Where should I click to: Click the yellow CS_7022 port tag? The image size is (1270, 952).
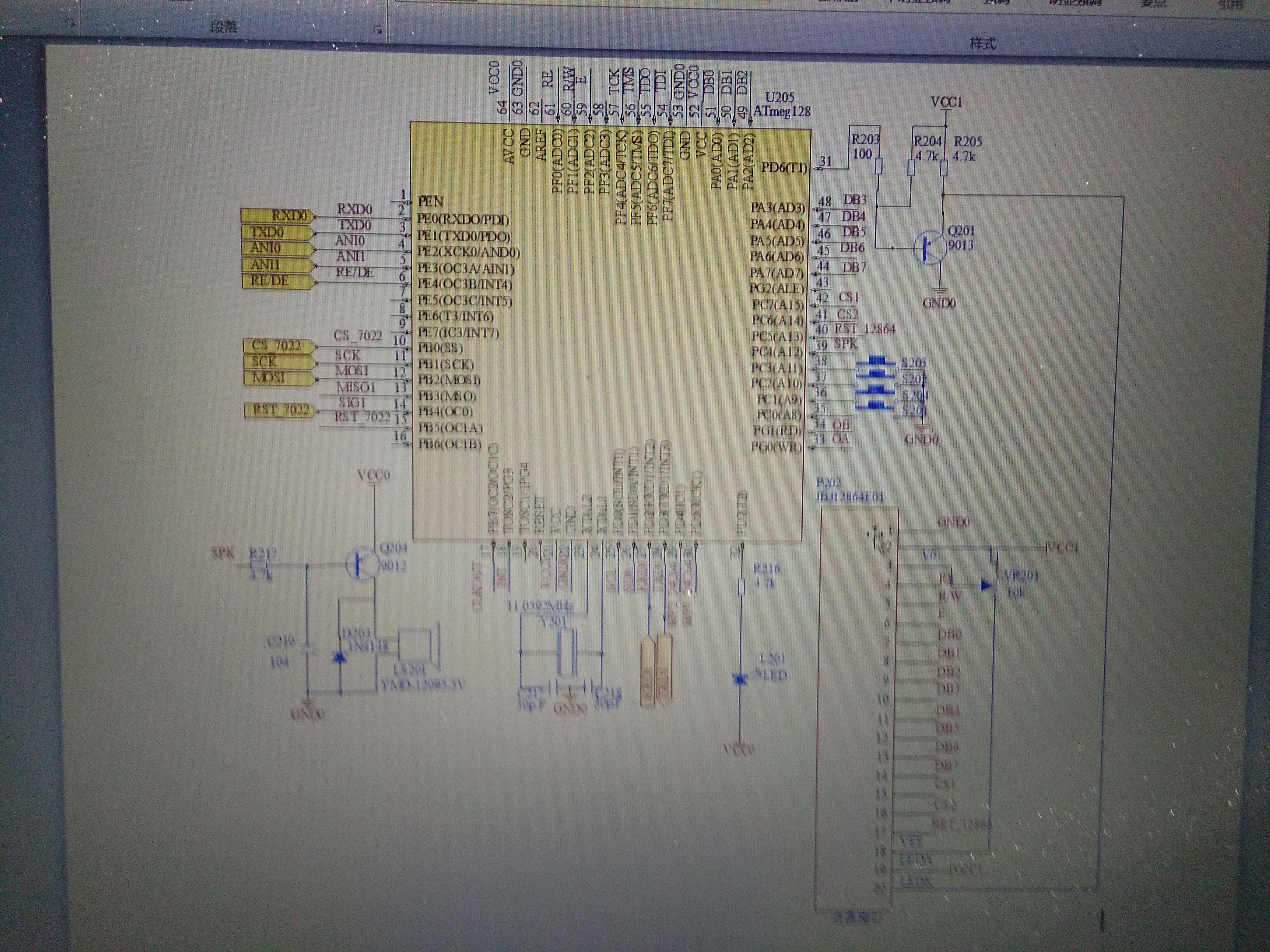point(280,346)
